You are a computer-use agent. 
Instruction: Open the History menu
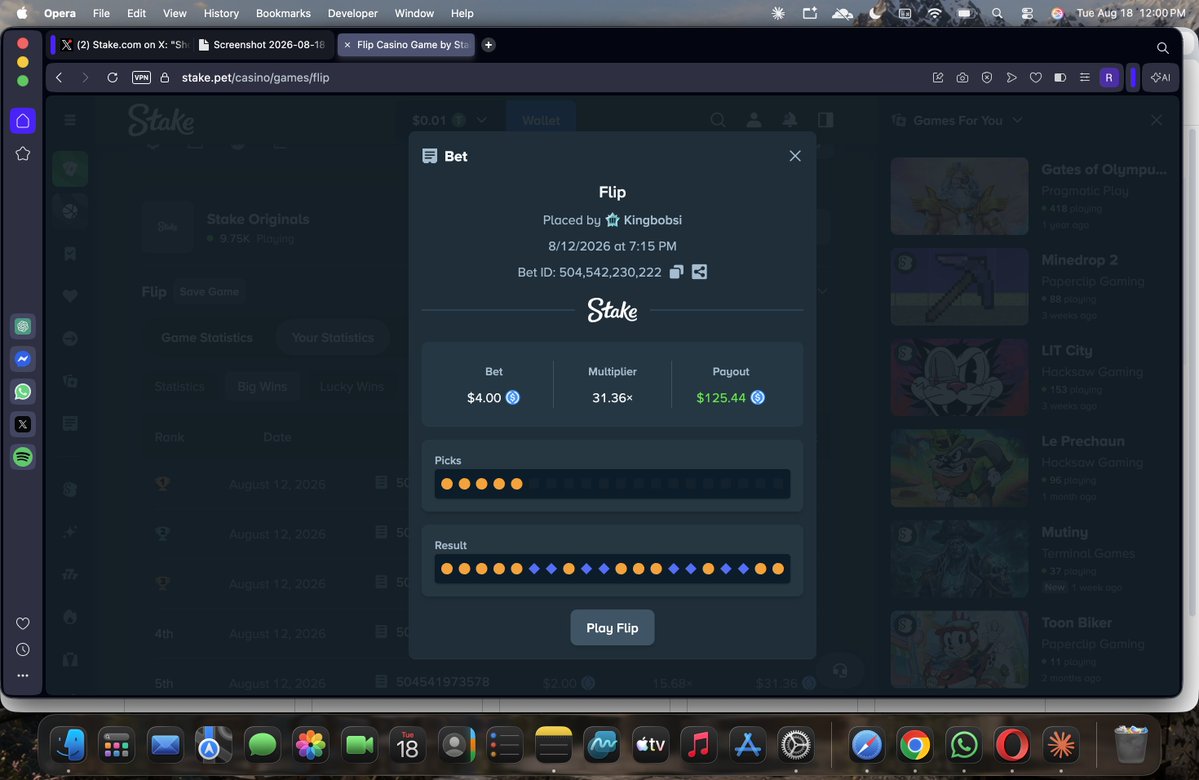(221, 13)
